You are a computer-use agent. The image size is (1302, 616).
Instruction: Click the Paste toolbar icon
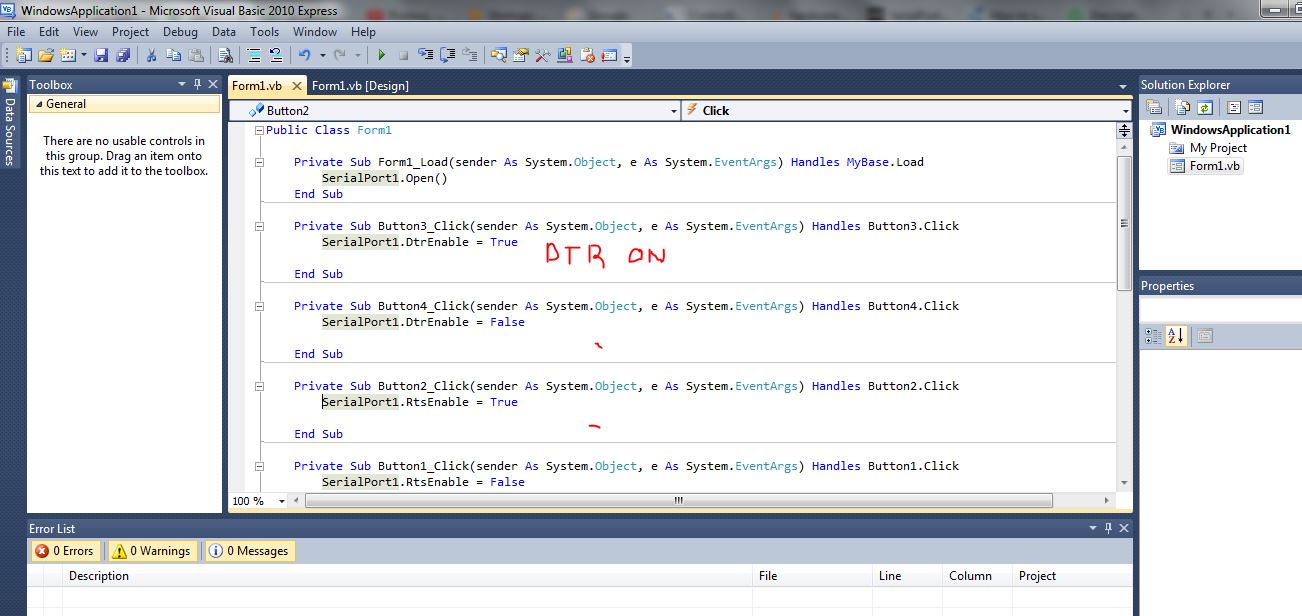click(x=197, y=56)
